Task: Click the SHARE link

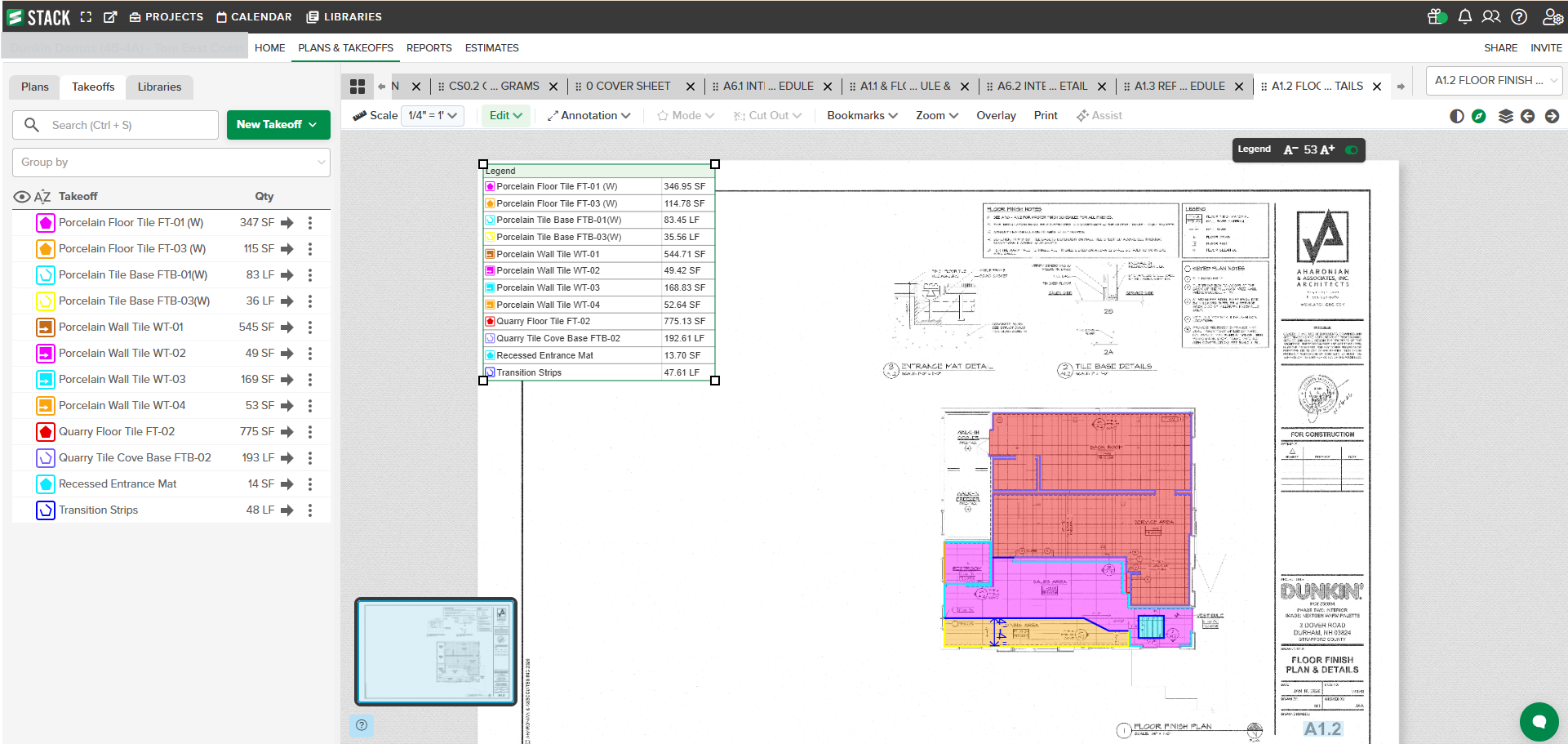Action: tap(1500, 48)
